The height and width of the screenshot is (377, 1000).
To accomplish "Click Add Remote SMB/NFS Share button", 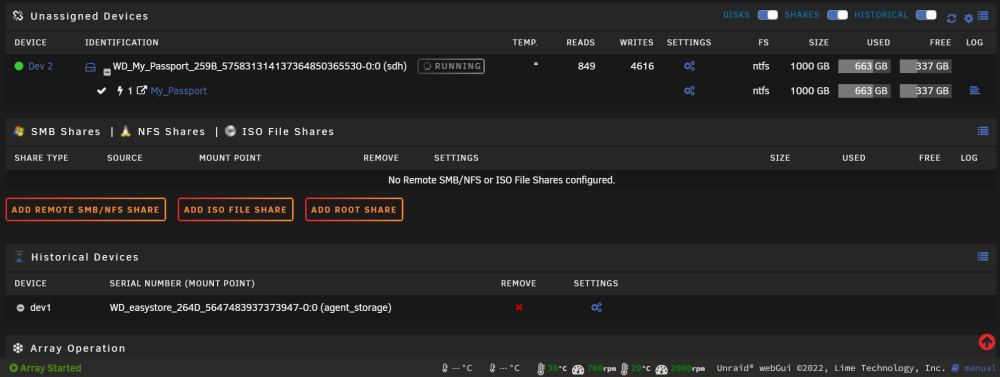I will (85, 209).
